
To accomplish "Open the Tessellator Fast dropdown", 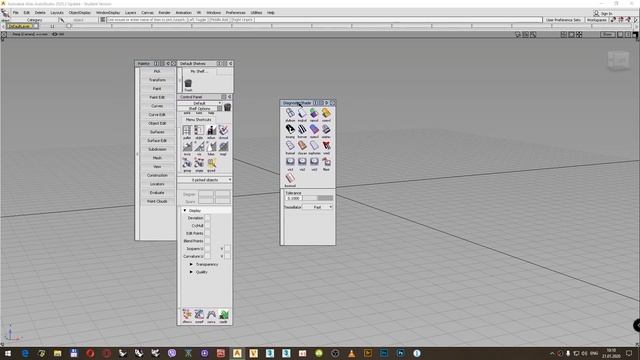I will click(318, 207).
